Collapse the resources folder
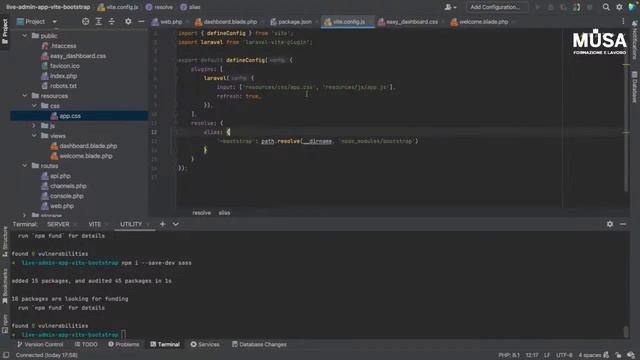 tap(25, 96)
